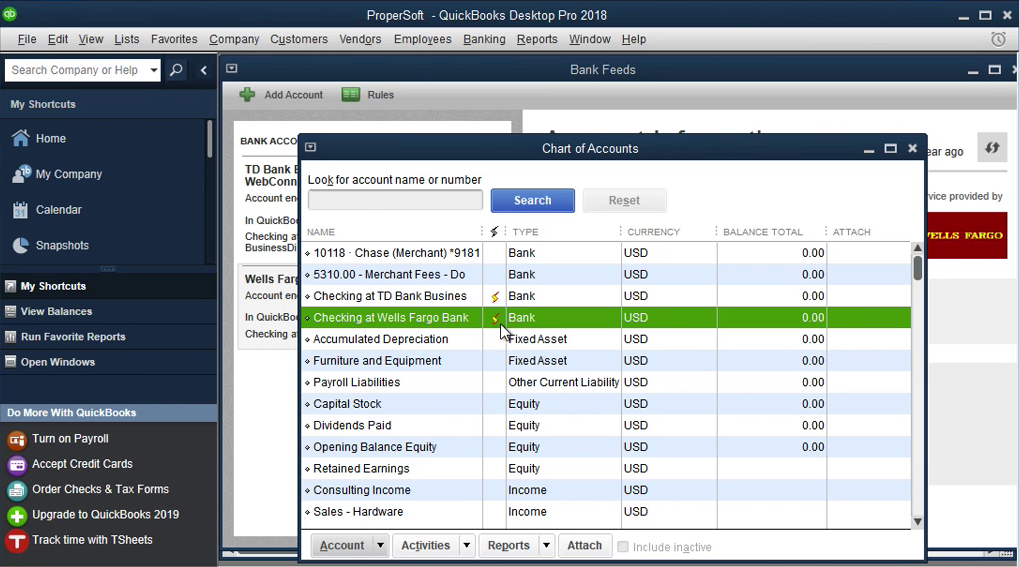Click accounts list scroll down arrow
The image size is (1019, 567).
click(x=918, y=521)
